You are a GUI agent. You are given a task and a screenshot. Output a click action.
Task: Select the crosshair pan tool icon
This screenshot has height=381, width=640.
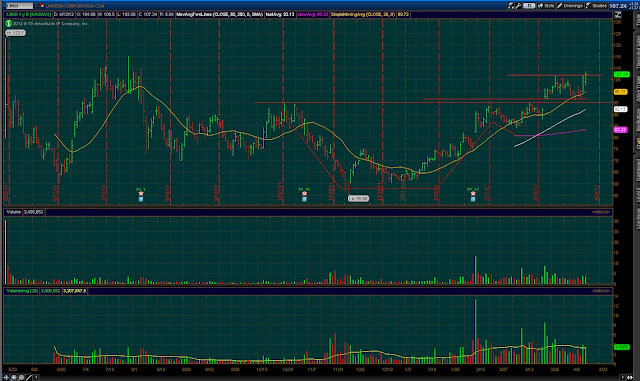(6, 377)
